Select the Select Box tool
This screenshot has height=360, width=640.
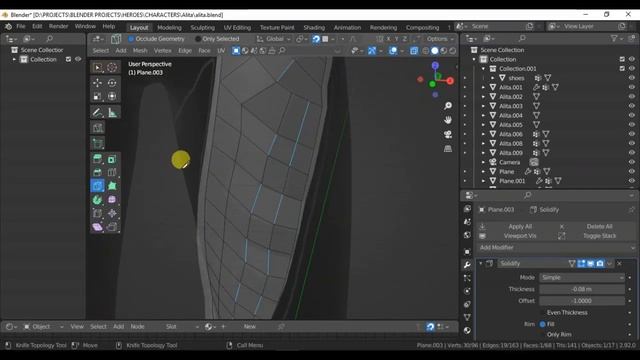click(x=98, y=67)
